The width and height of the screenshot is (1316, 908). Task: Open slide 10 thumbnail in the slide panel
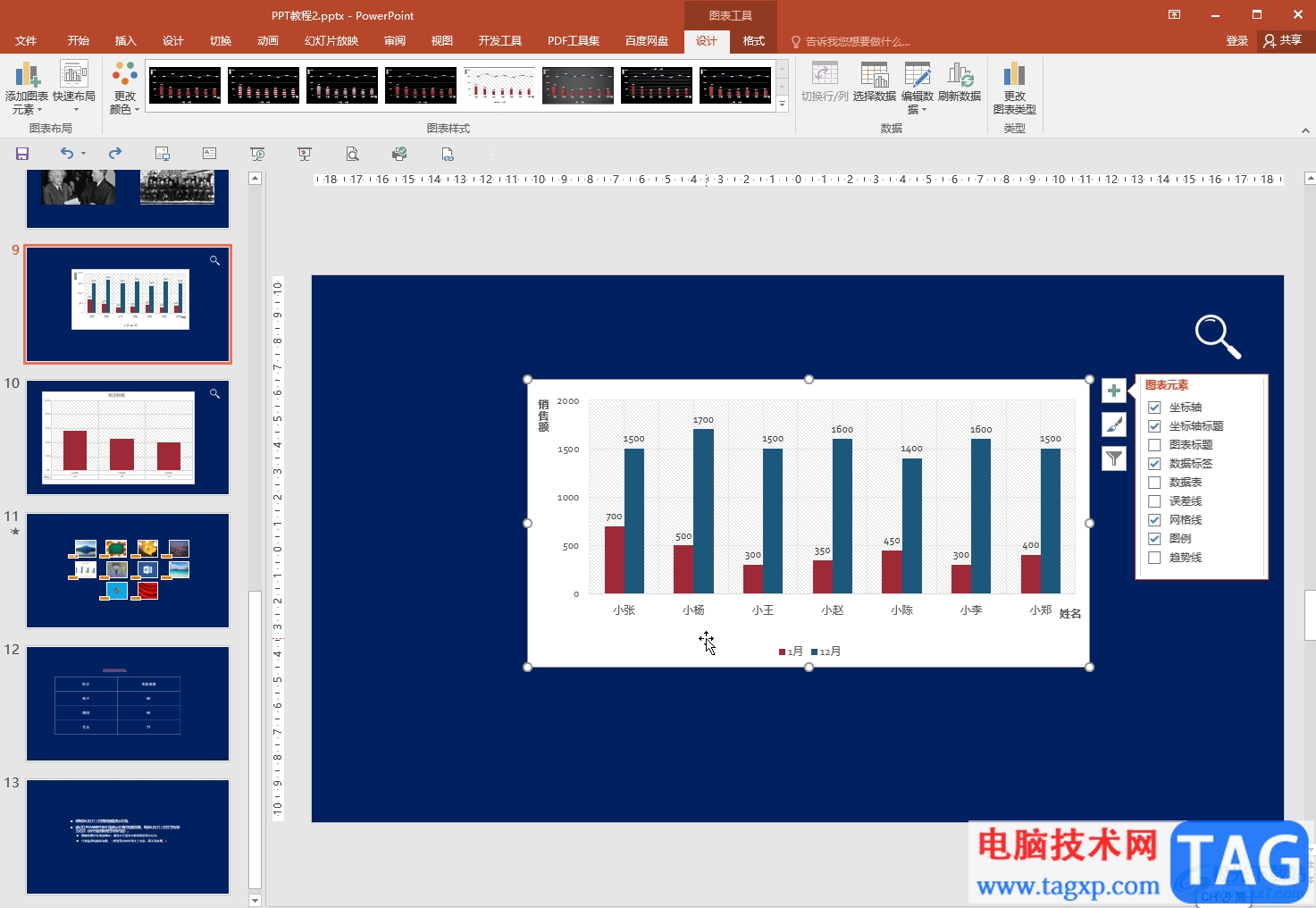pyautogui.click(x=128, y=438)
